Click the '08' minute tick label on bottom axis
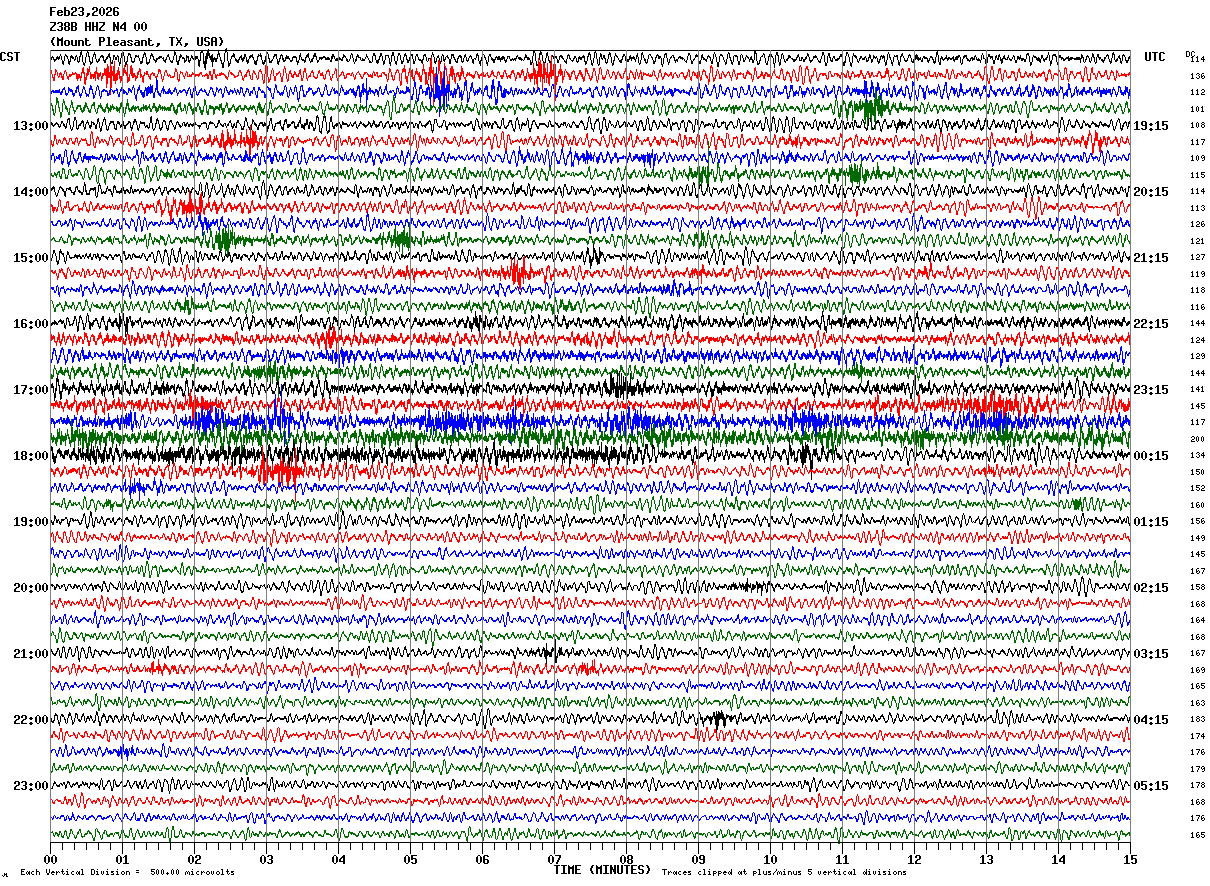This screenshot has width=1210, height=886. click(x=626, y=860)
